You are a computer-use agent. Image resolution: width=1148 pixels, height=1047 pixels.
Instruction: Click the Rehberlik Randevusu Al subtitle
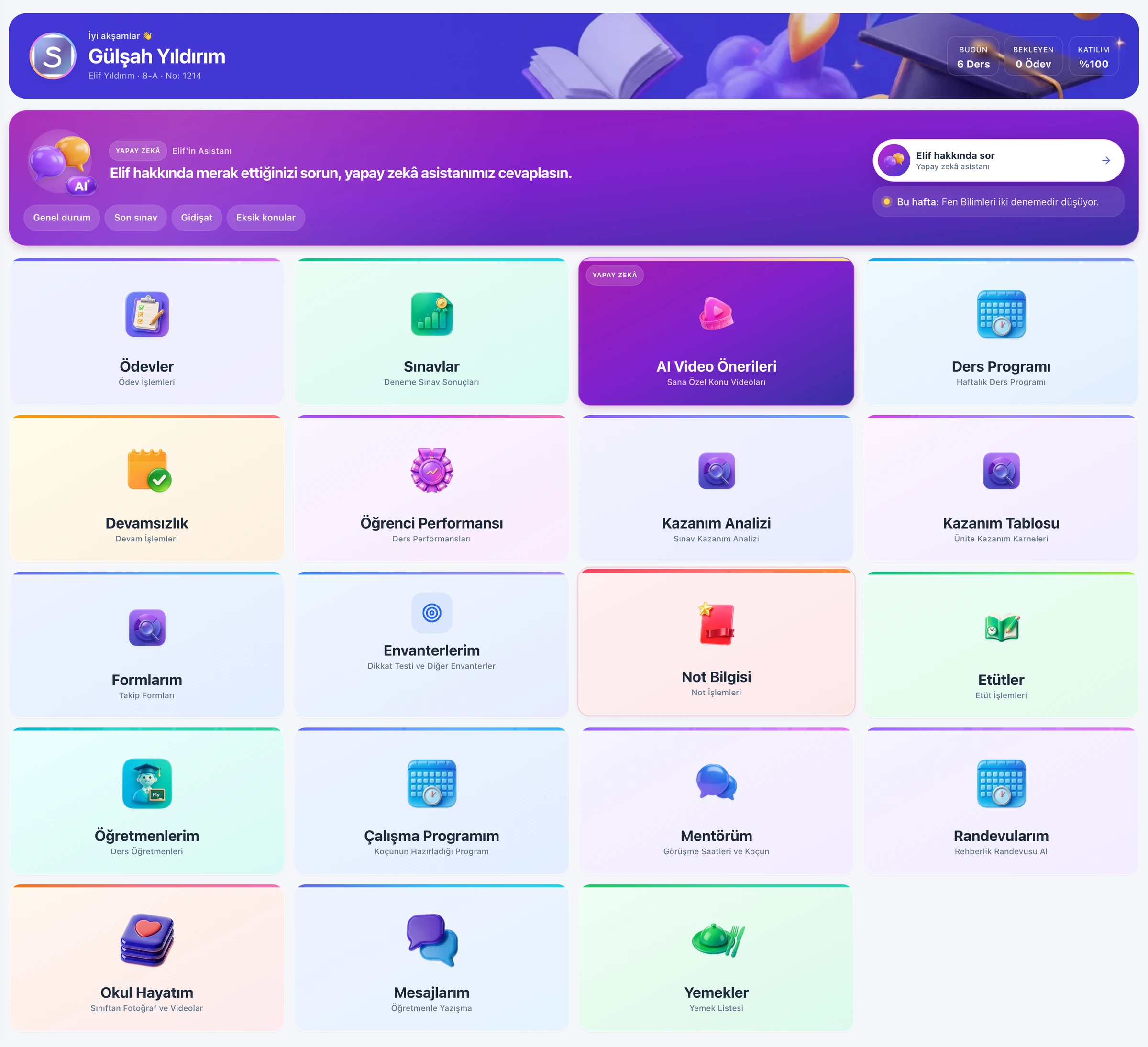tap(1001, 852)
